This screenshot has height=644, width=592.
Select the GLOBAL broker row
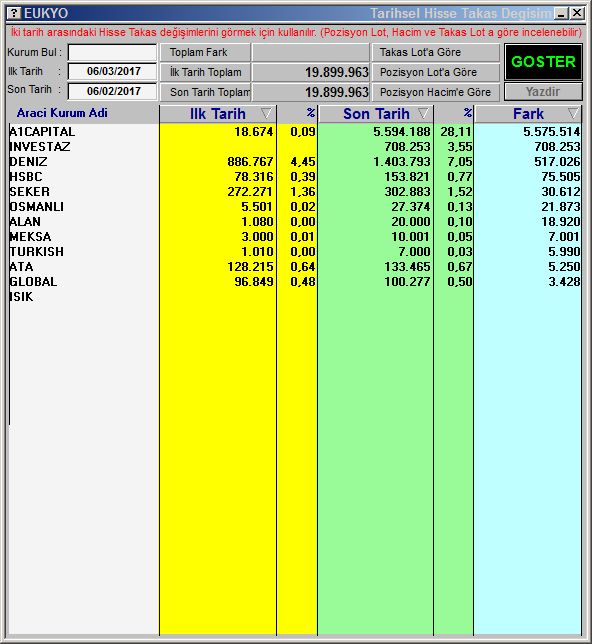[x=295, y=282]
